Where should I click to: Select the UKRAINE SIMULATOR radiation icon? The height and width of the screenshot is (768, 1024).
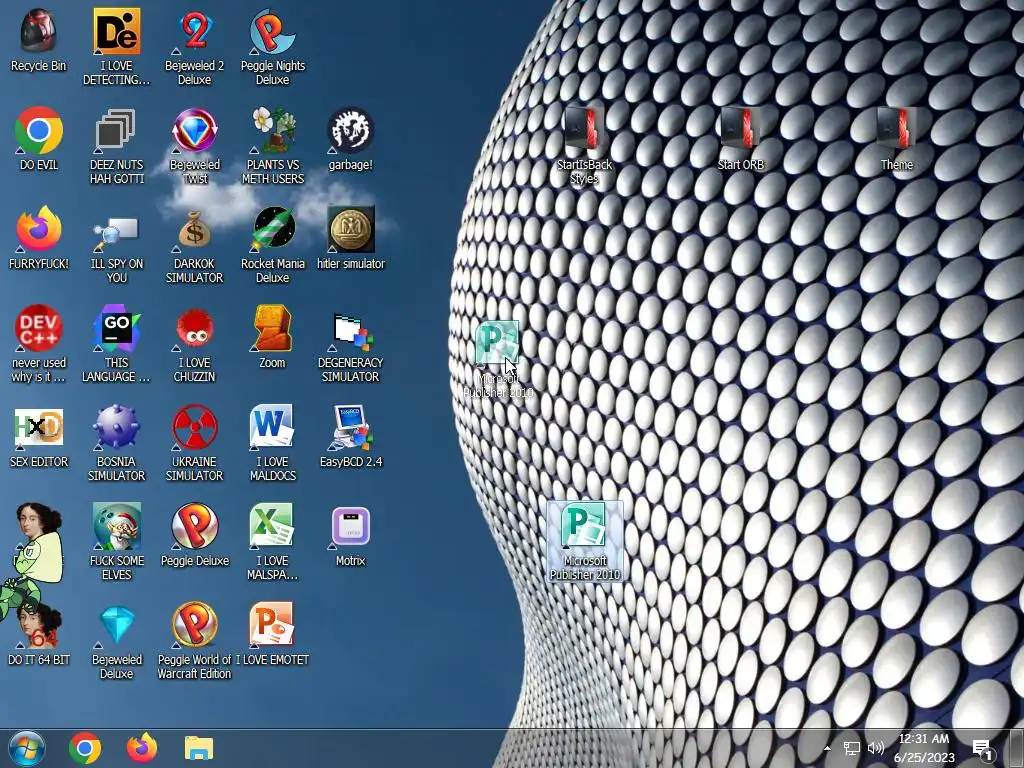(x=195, y=427)
